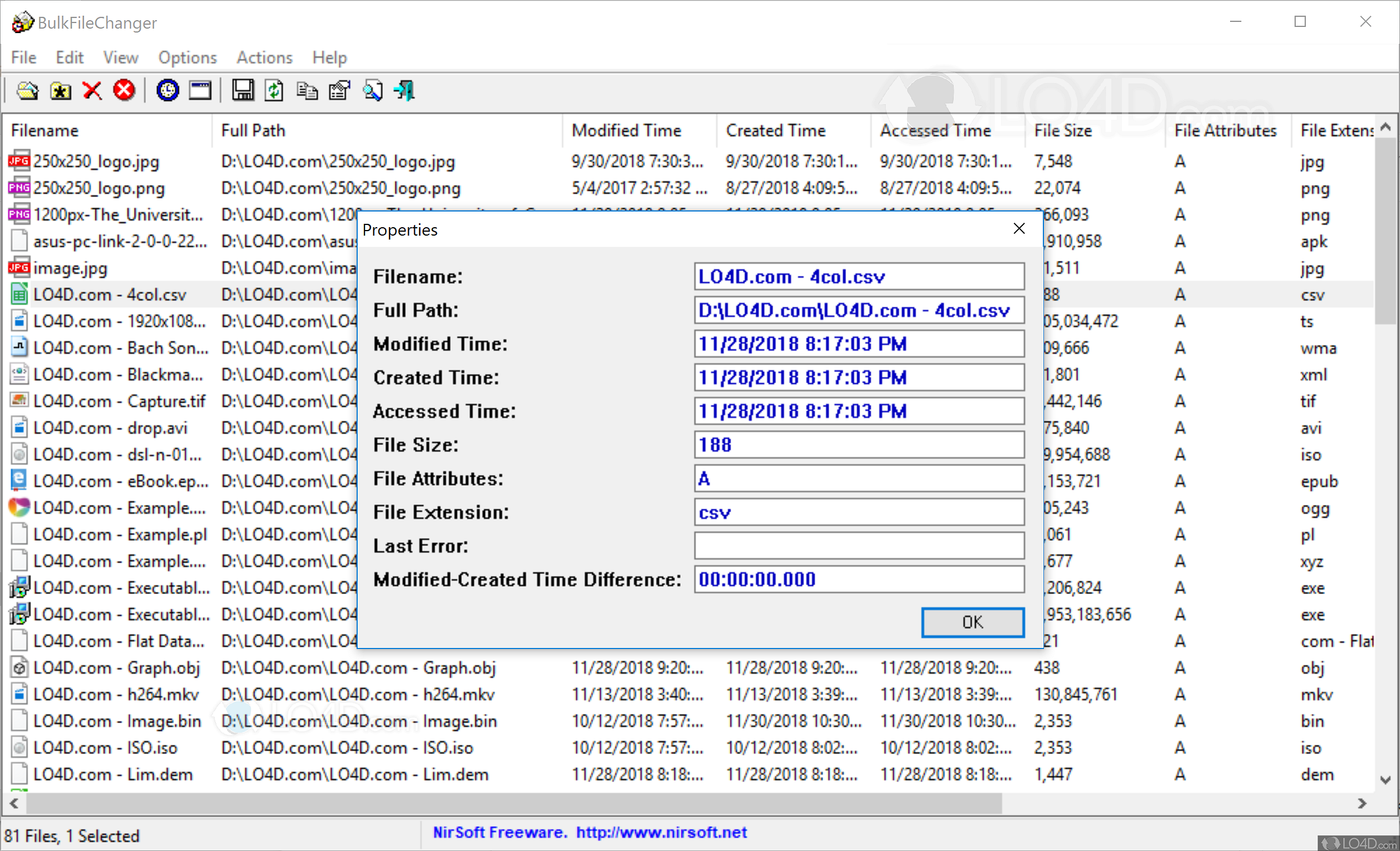Sort by the Created Time column header
The image size is (1400, 851).
tap(794, 130)
